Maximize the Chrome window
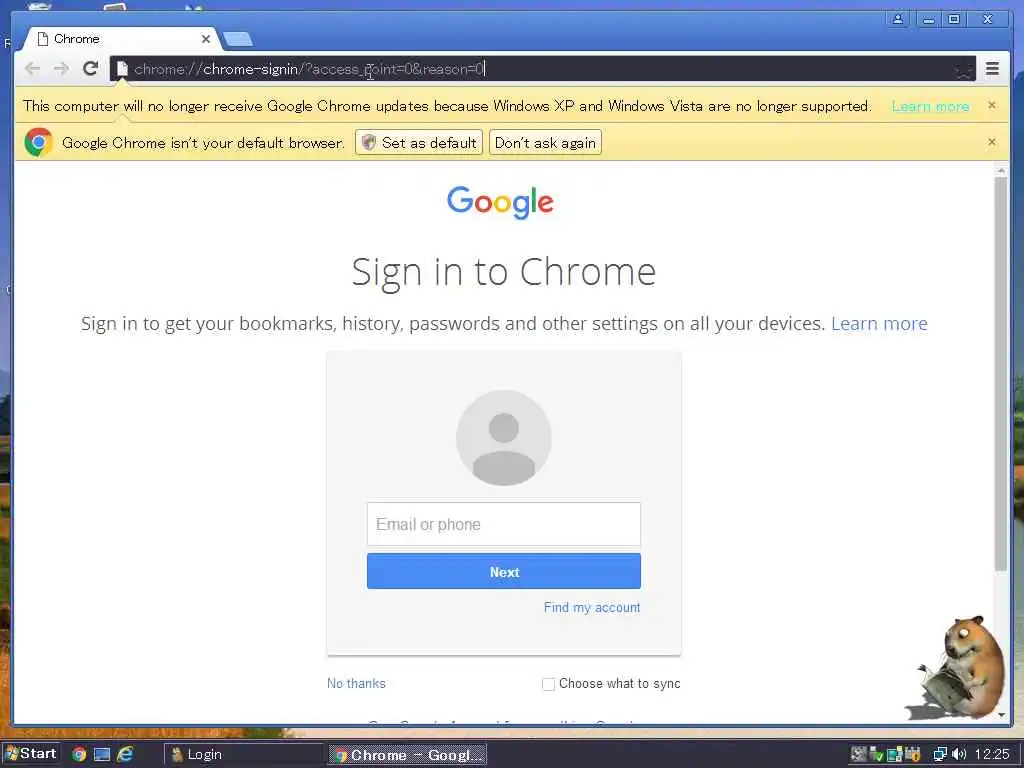The width and height of the screenshot is (1024, 768). point(954,19)
